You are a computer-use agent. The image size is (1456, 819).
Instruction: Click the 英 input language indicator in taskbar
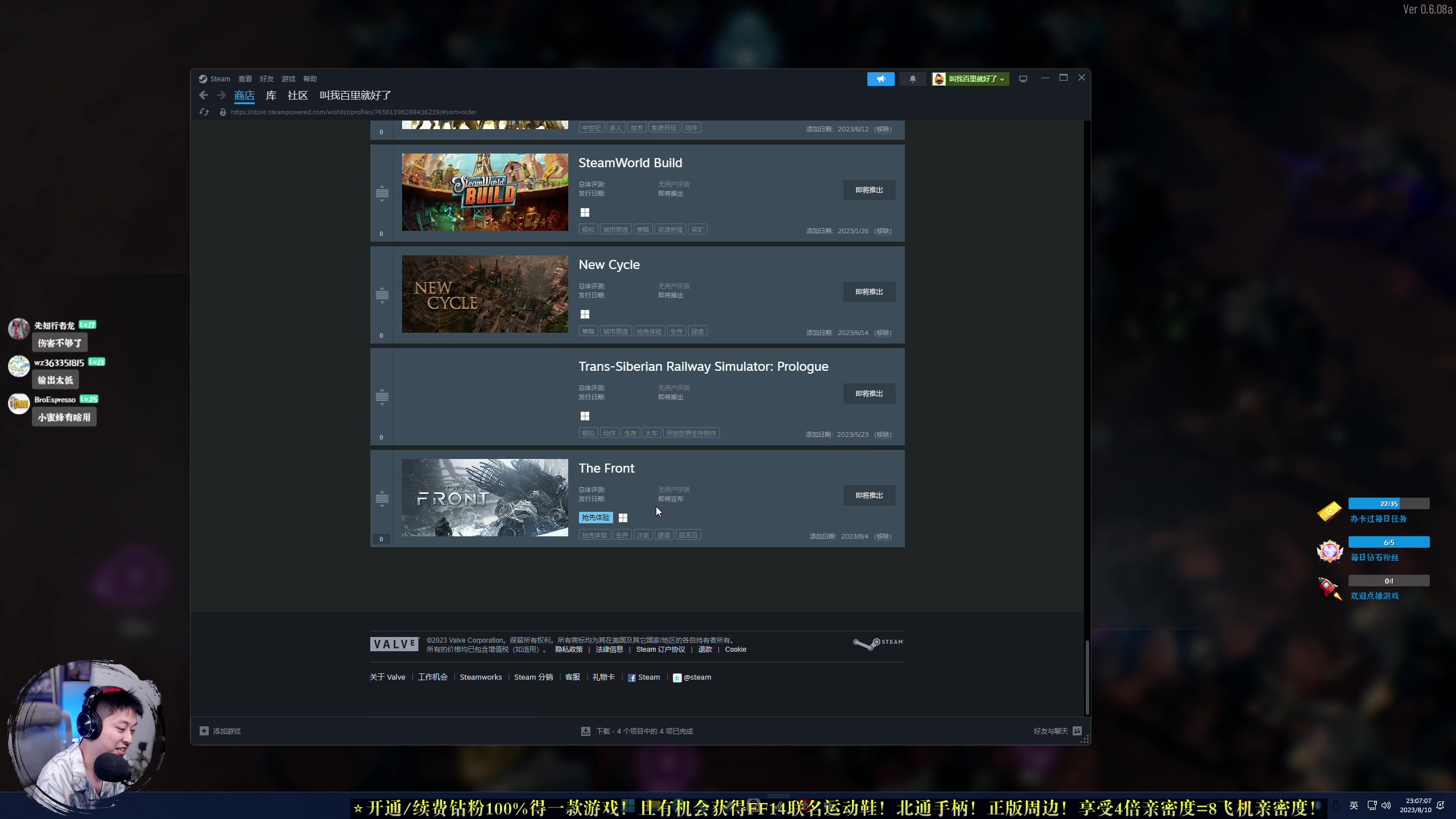(1354, 805)
